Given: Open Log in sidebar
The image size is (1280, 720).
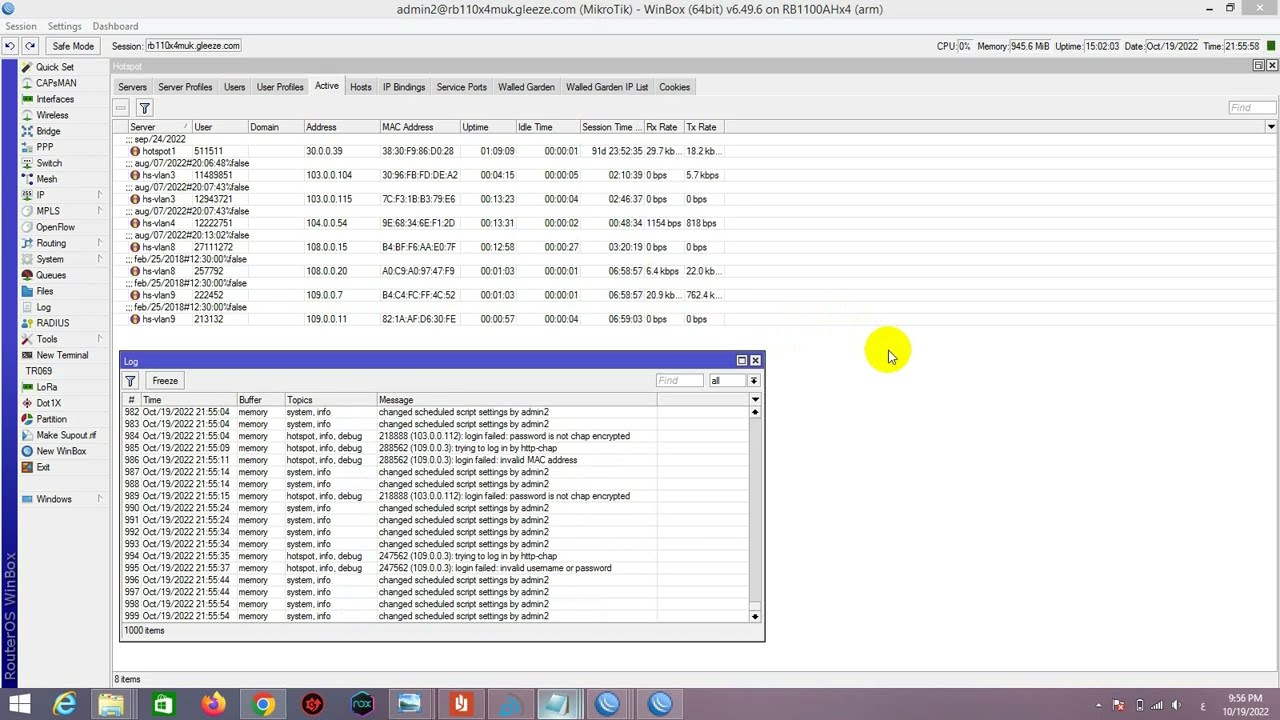Looking at the screenshot, I should (43, 307).
